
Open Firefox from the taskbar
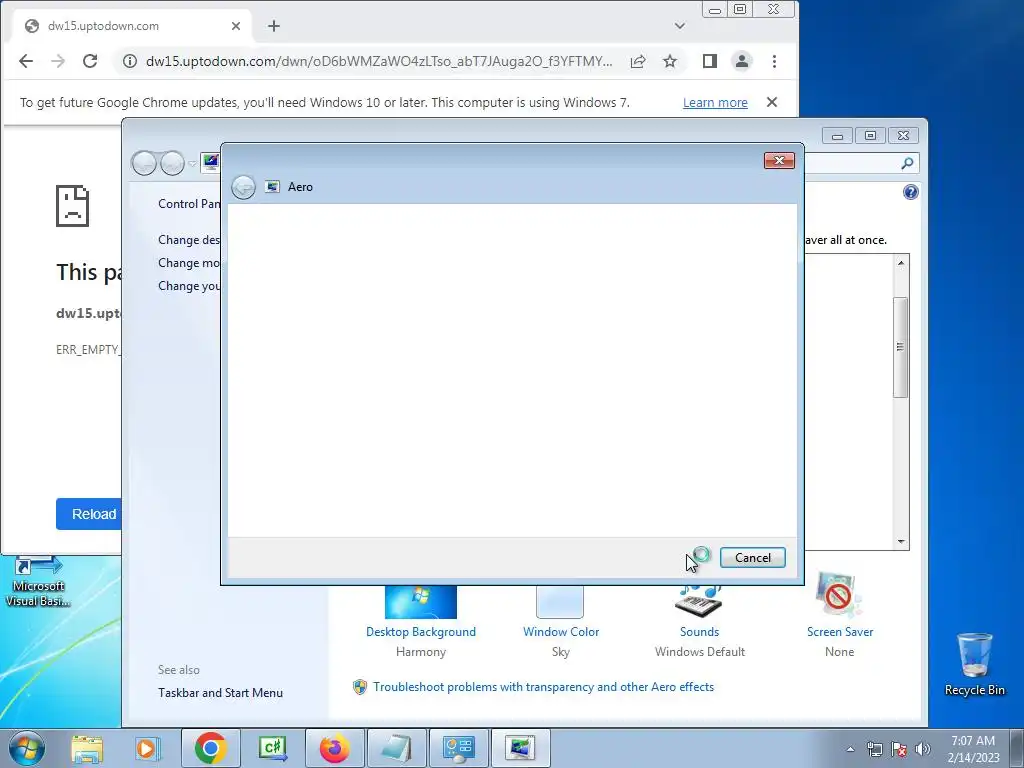pos(334,748)
